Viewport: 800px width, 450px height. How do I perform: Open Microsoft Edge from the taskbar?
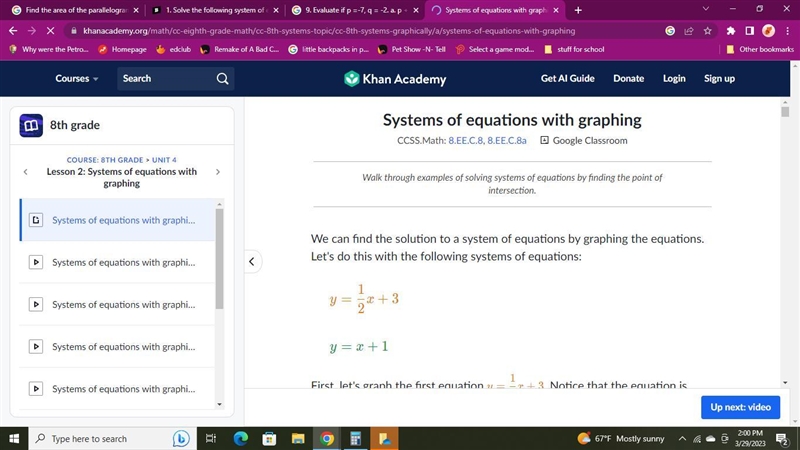pos(240,438)
